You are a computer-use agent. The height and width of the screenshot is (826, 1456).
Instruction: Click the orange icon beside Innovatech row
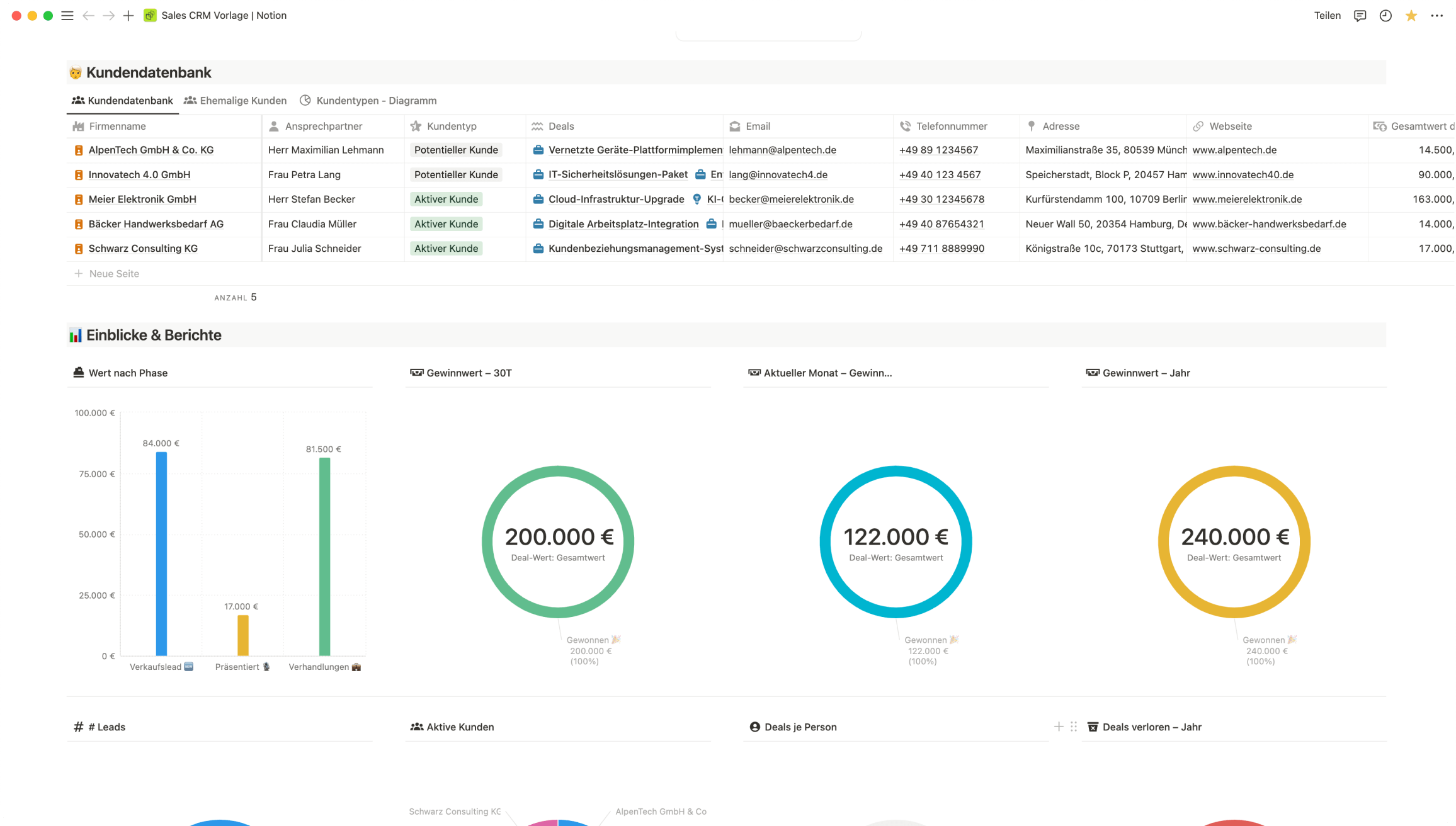tap(79, 175)
